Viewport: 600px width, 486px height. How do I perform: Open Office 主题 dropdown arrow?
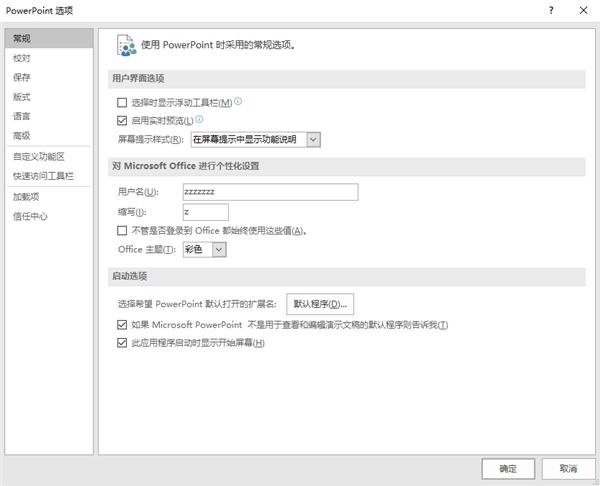219,250
